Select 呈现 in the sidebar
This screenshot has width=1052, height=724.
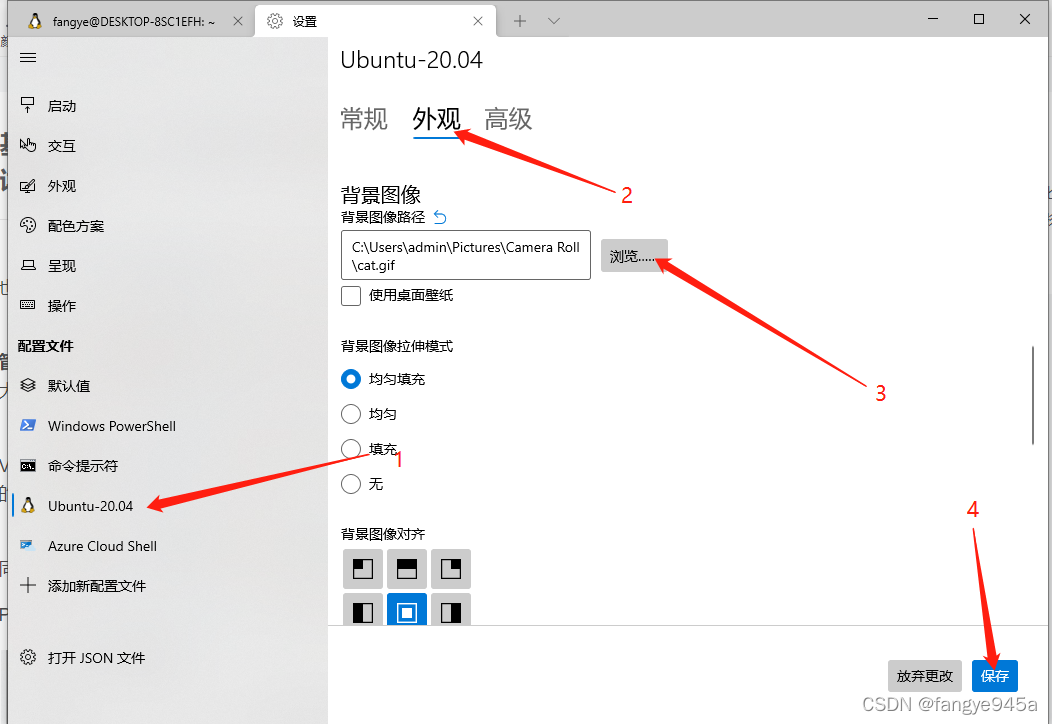click(62, 266)
